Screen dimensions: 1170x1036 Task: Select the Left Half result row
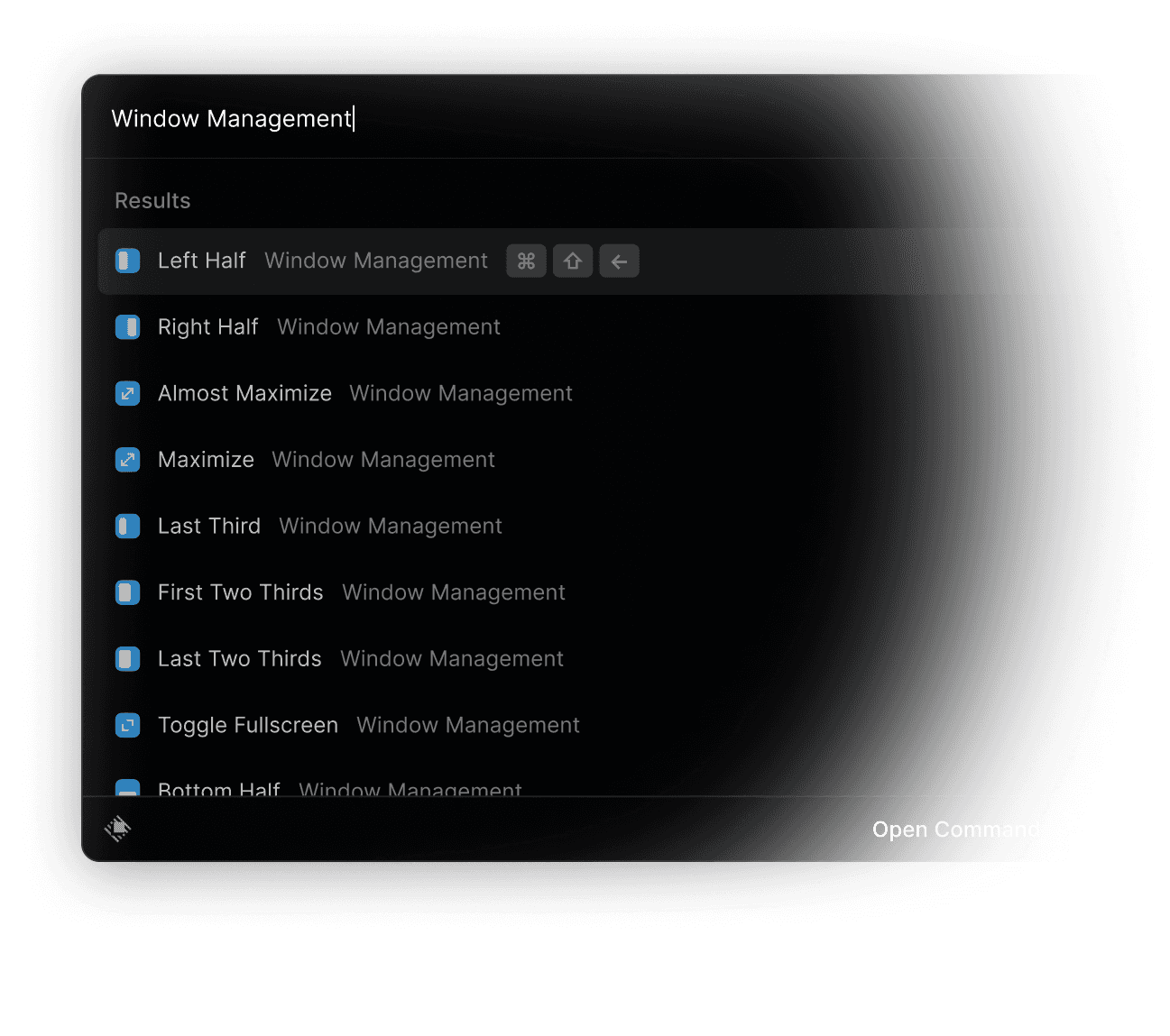[586, 261]
